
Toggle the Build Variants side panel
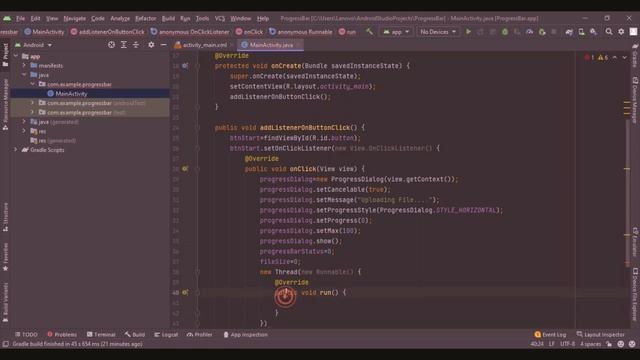point(5,302)
